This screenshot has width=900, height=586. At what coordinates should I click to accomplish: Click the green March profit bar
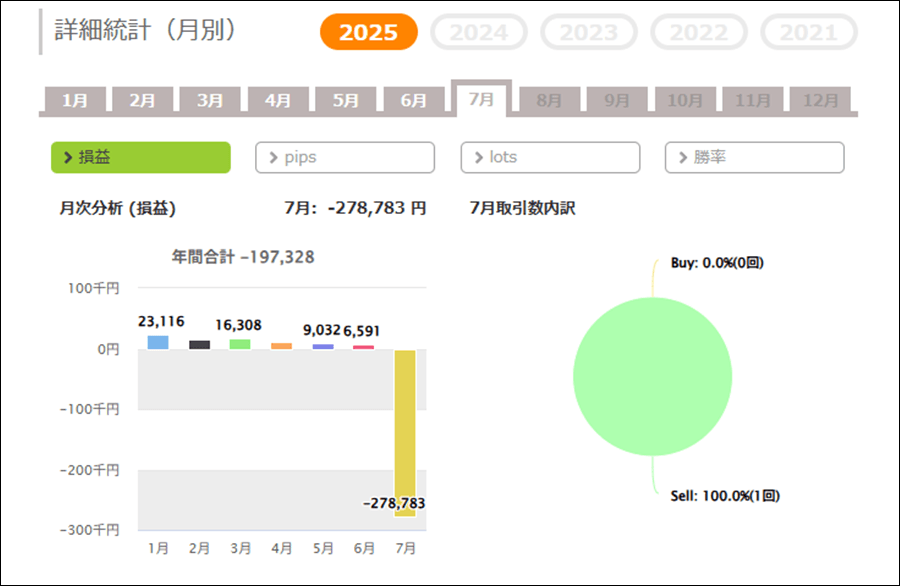click(x=240, y=344)
